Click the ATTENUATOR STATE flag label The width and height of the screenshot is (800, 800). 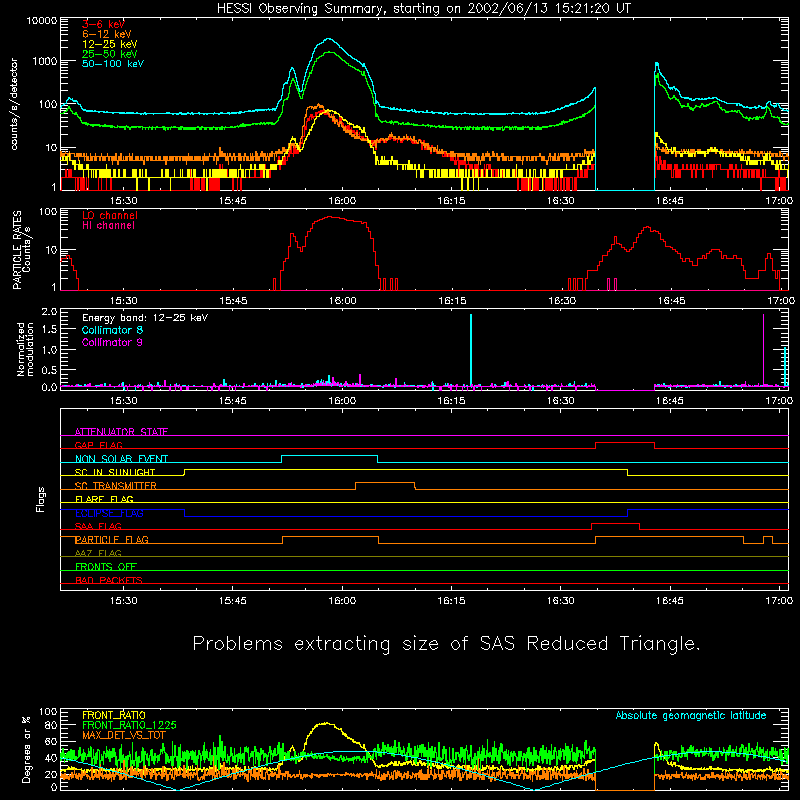tap(121, 432)
